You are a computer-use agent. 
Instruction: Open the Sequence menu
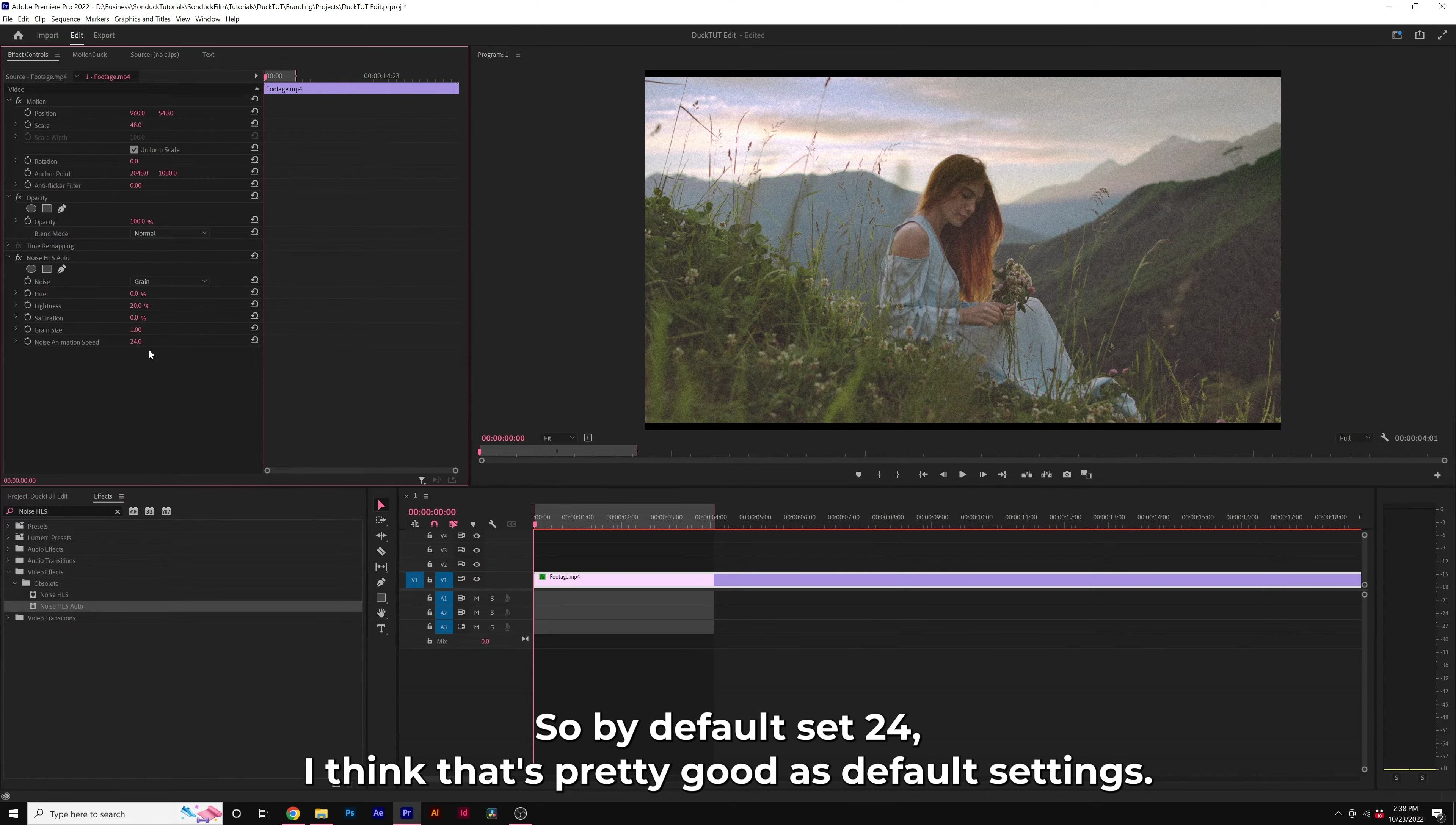[65, 19]
